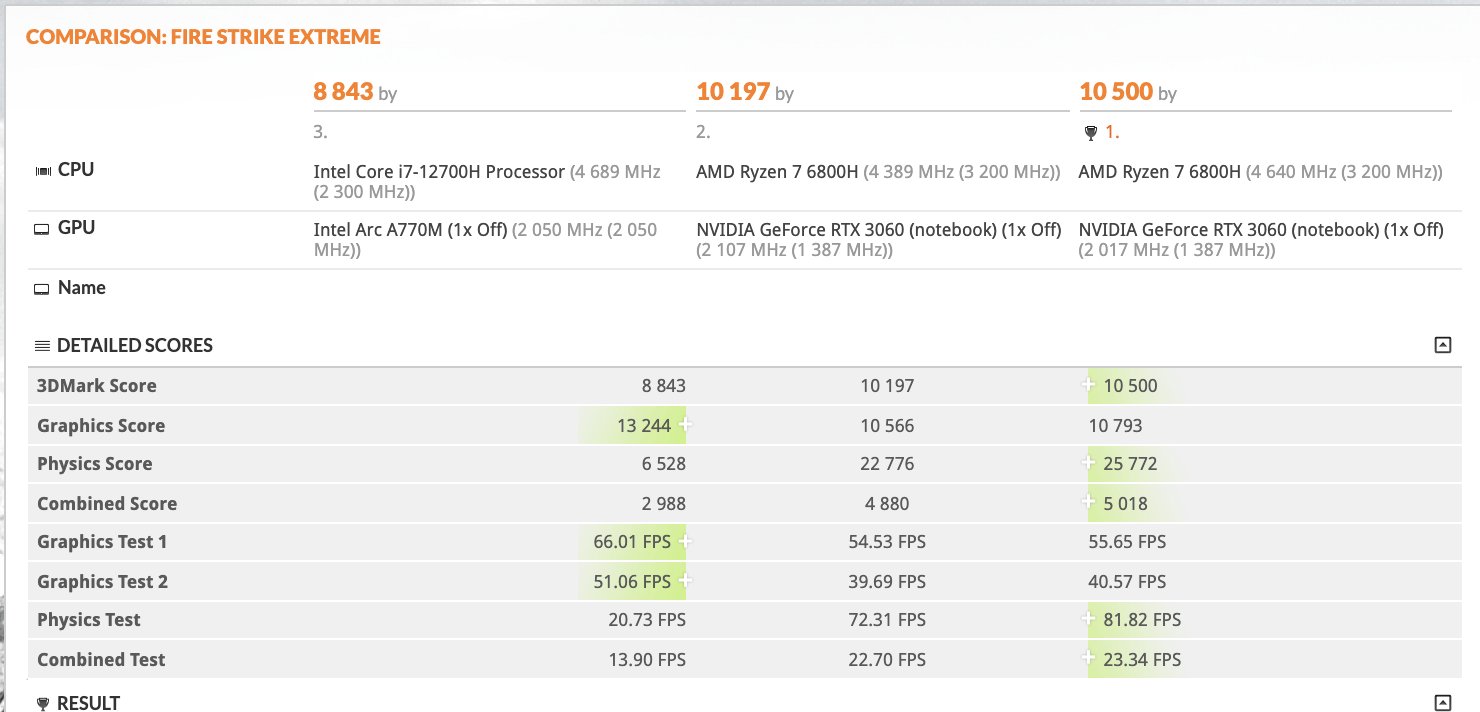Image resolution: width=1480 pixels, height=712 pixels.
Task: Open the 10 500 top score result
Action: (1116, 93)
